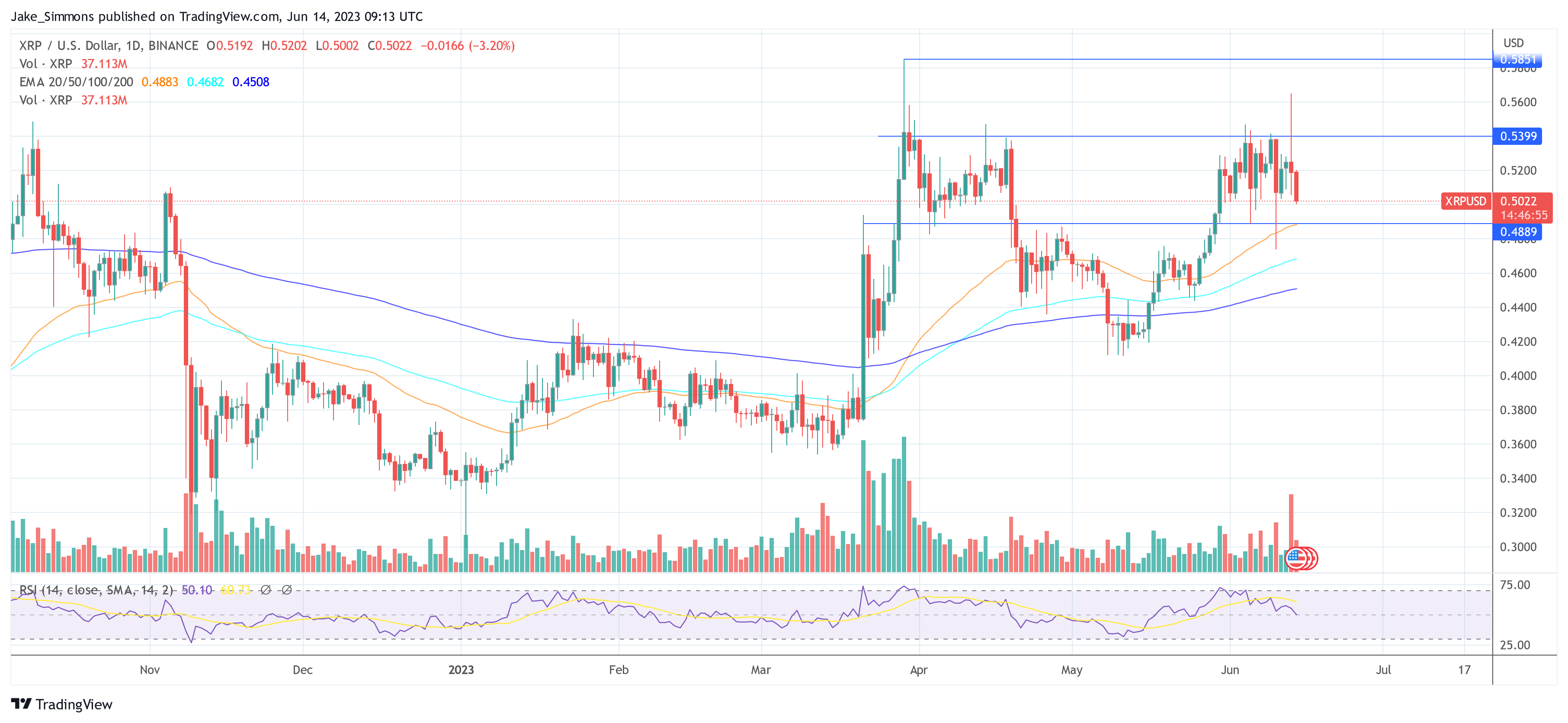The image size is (1568, 723).
Task: Click the Mar label on time axis
Action: 761,670
